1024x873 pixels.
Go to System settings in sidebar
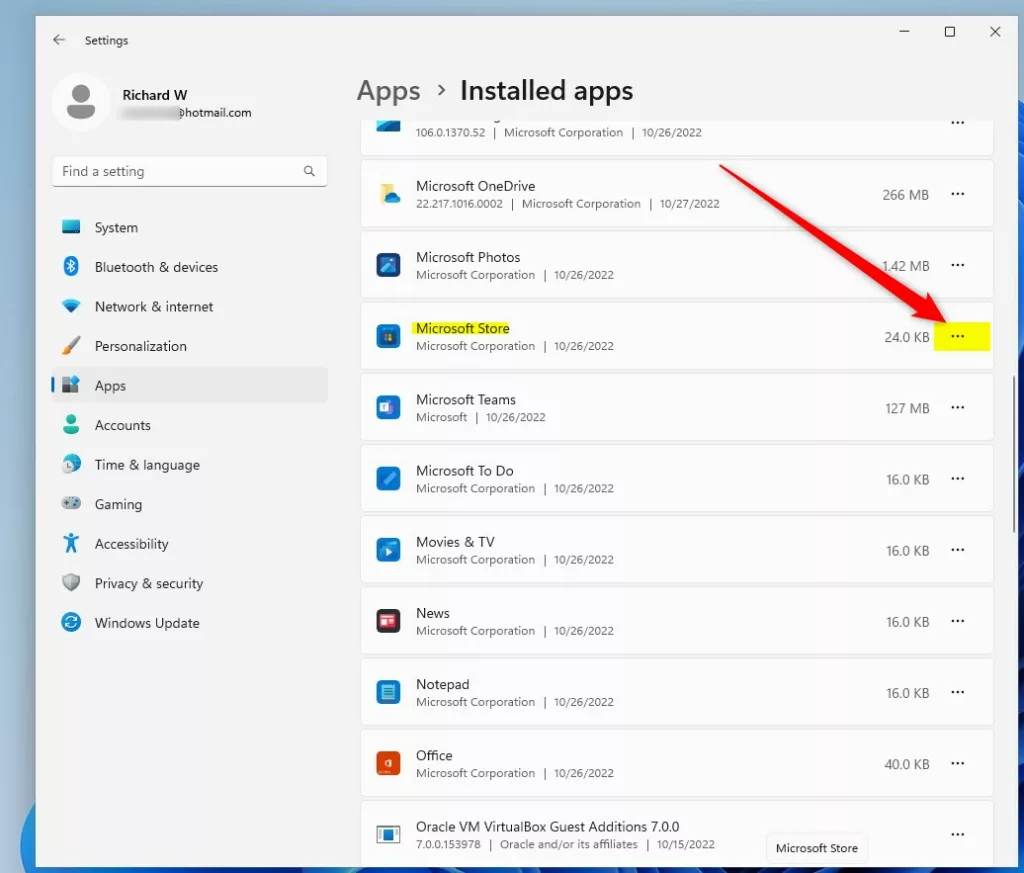(x=116, y=228)
